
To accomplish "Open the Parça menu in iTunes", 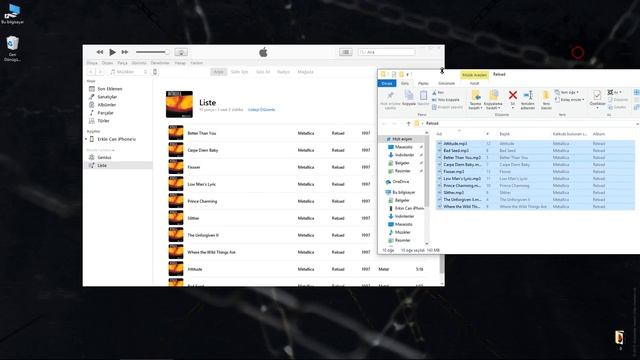I will click(x=122, y=63).
